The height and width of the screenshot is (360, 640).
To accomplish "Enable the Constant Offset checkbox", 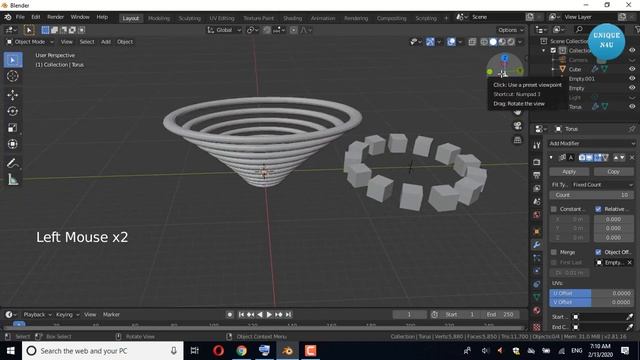I will click(554, 209).
